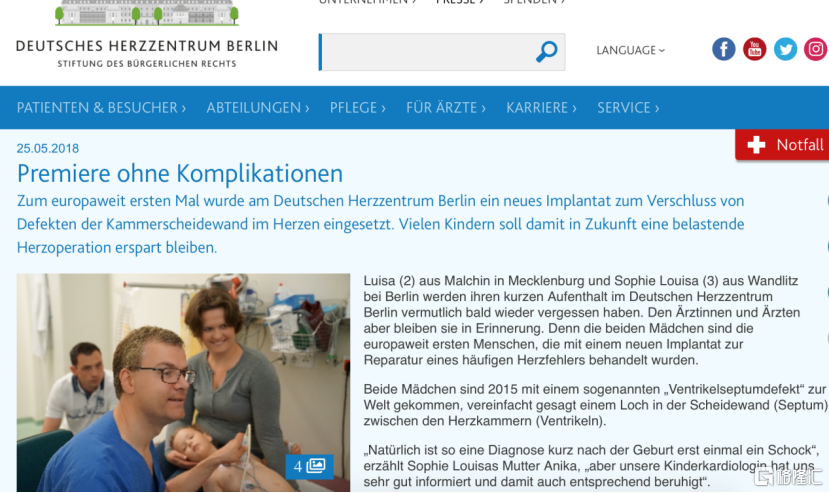Open the Premiere ohne Komplikationen headline
This screenshot has height=493, width=829.
point(180,174)
